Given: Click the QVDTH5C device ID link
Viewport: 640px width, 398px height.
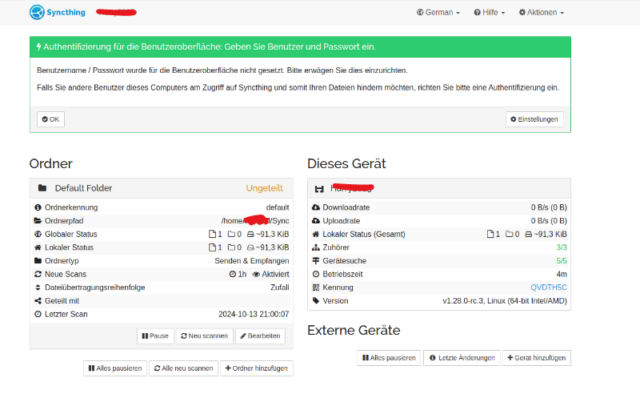Looking at the screenshot, I should 548,287.
